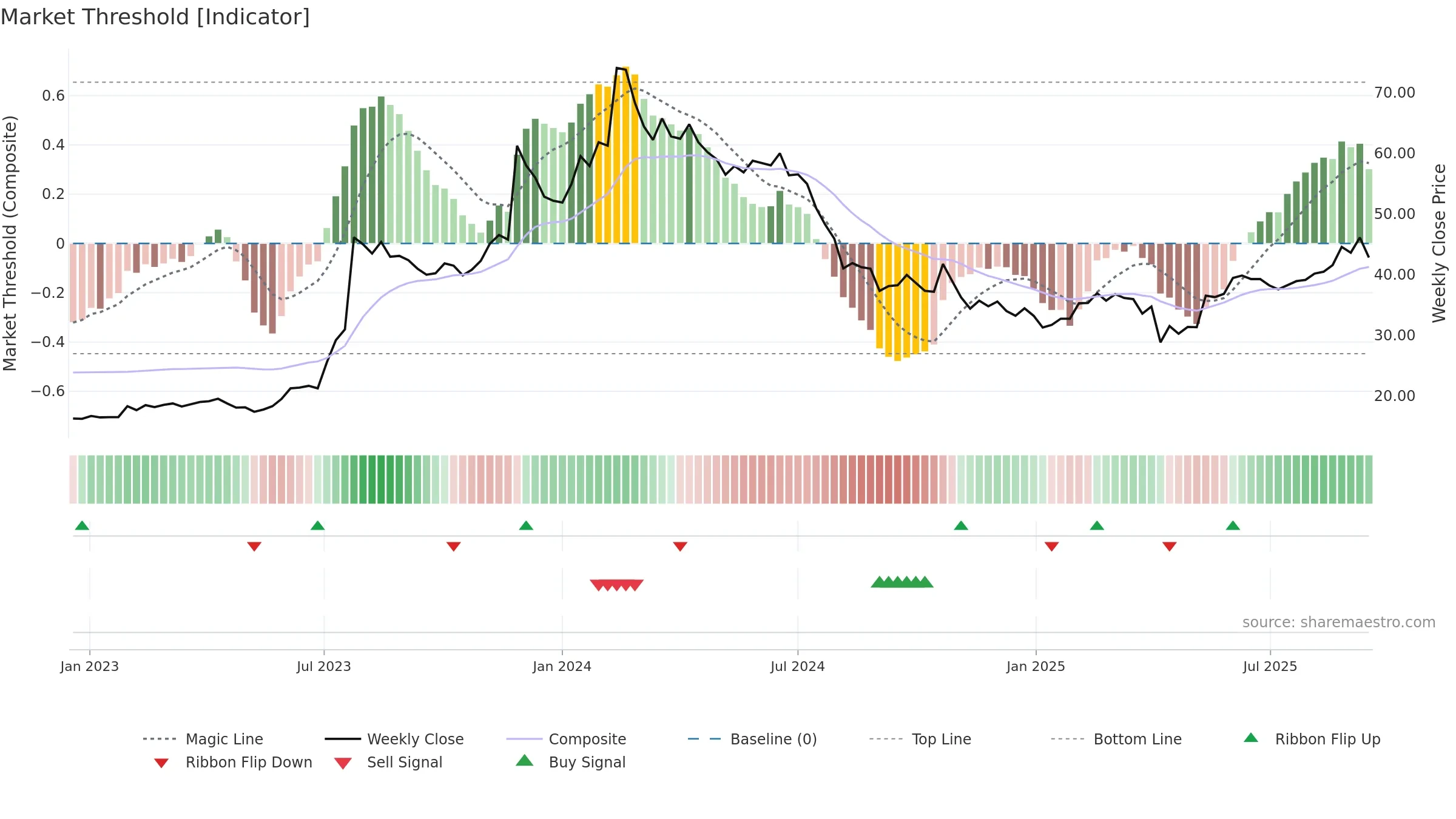
Task: Click the Ribbon Flip Down marker in spring 2025
Action: 1170,547
